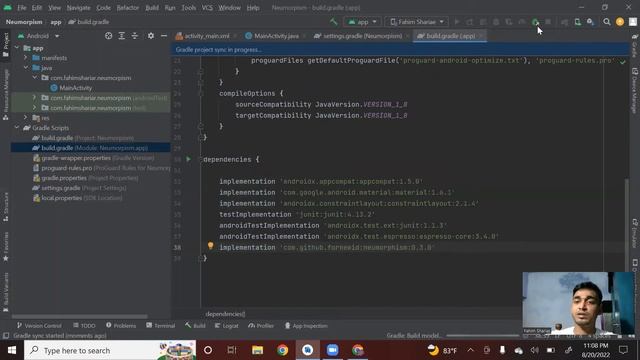The height and width of the screenshot is (360, 640).
Task: Click the Project panel horizontal scrollbar
Action: tap(80, 316)
